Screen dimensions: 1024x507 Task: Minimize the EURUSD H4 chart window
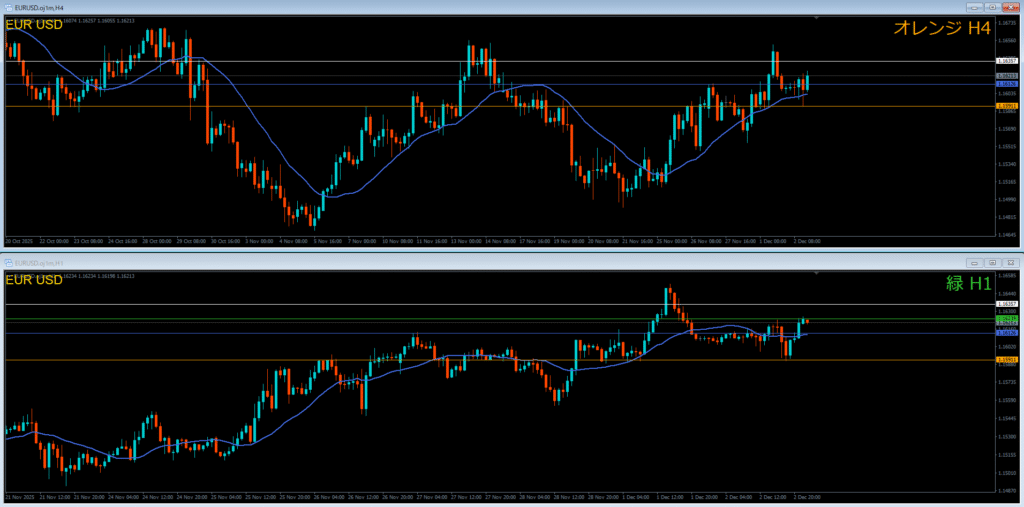[x=976, y=8]
